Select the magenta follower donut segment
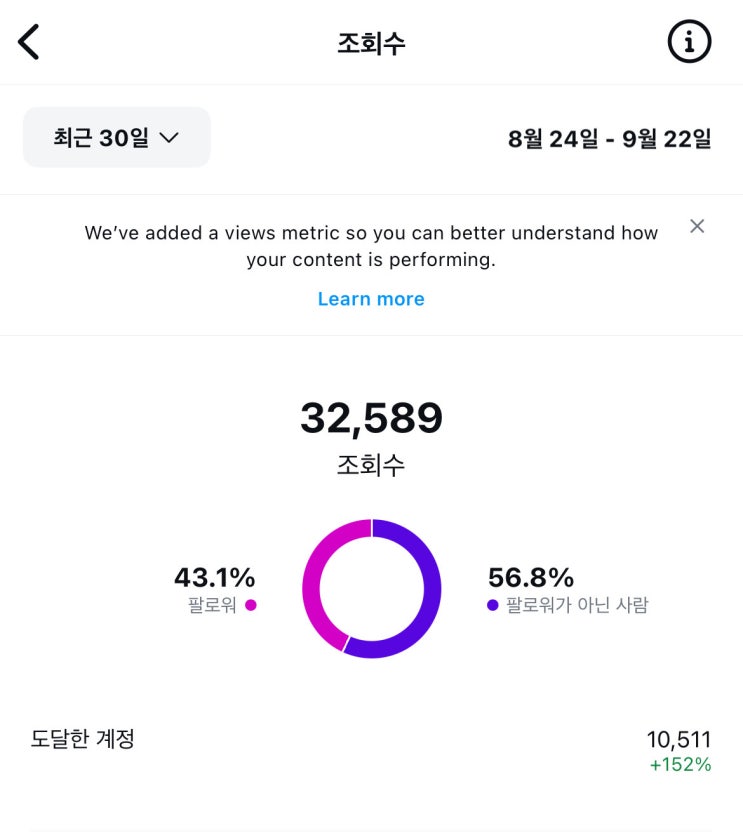The width and height of the screenshot is (743, 840). click(x=316, y=574)
